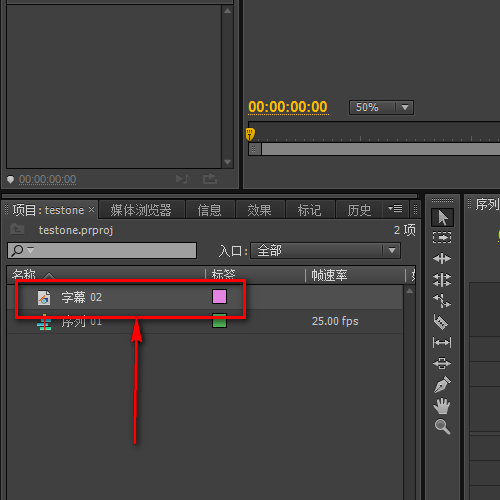Click the play audio icon in preview area
Image resolution: width=500 pixels, height=500 pixels.
[x=183, y=179]
